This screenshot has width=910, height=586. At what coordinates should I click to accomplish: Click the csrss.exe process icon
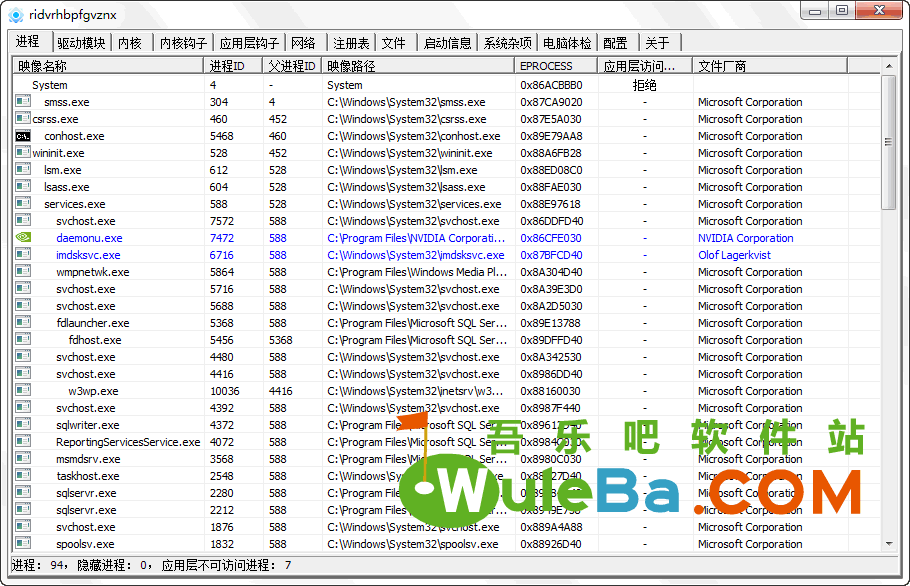tap(23, 118)
